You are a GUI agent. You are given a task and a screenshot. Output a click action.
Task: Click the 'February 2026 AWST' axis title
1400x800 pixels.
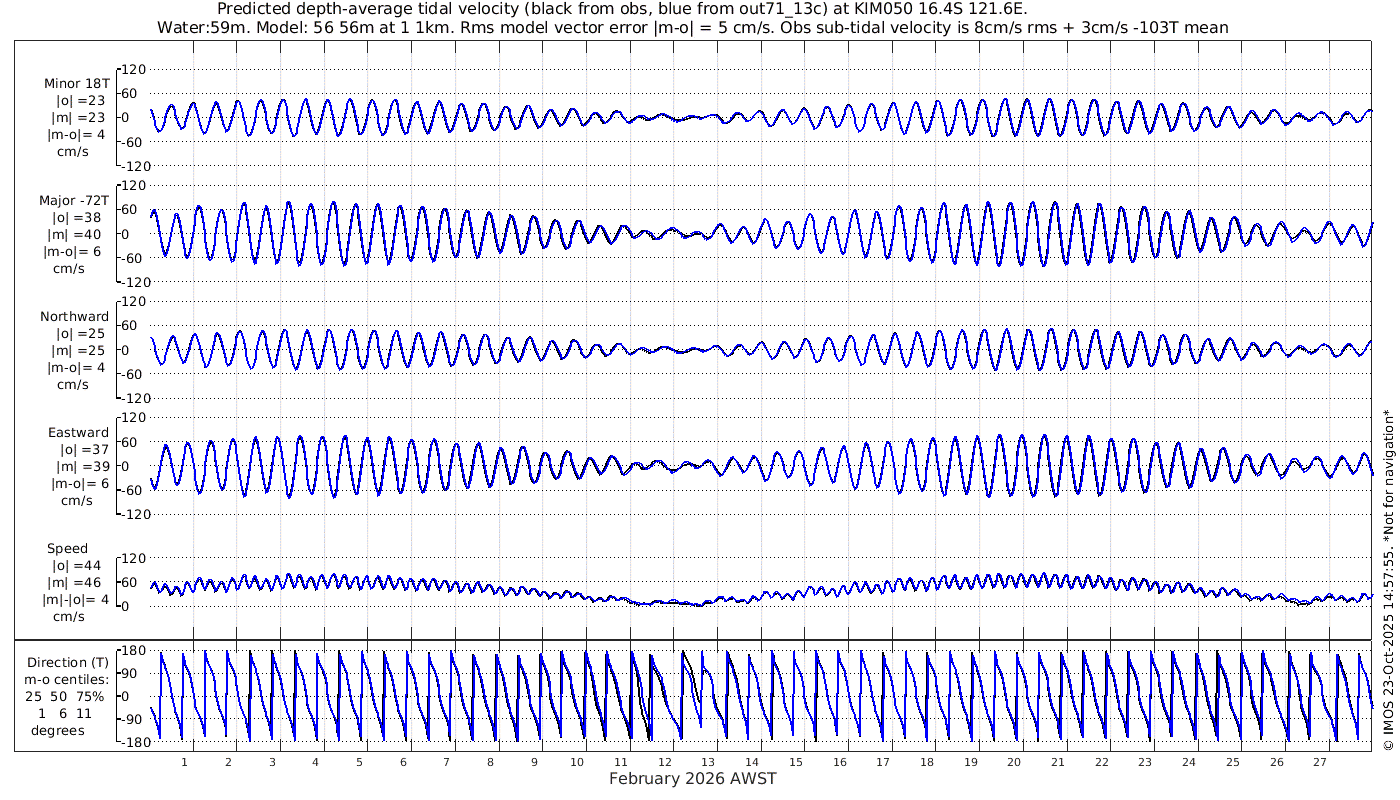click(693, 778)
